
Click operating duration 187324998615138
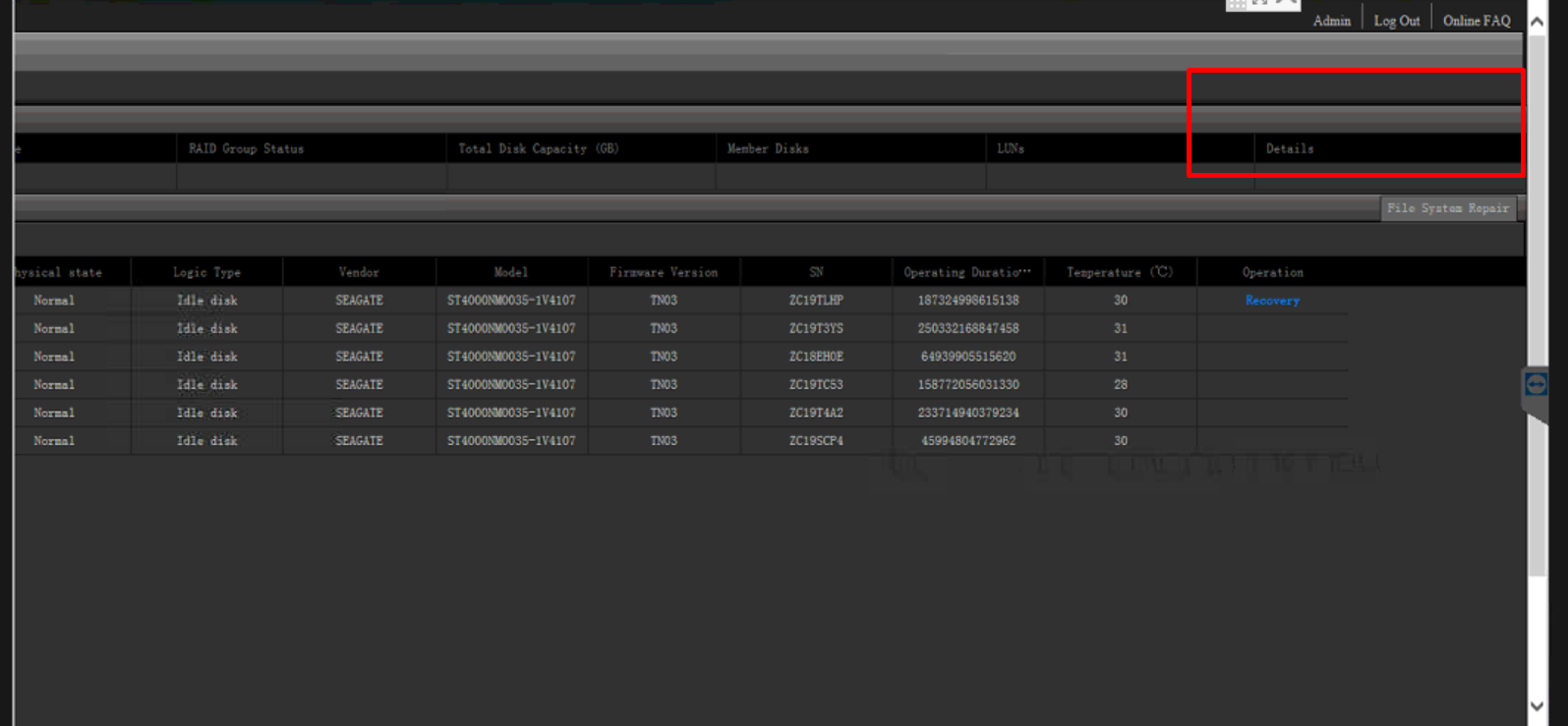coord(968,301)
